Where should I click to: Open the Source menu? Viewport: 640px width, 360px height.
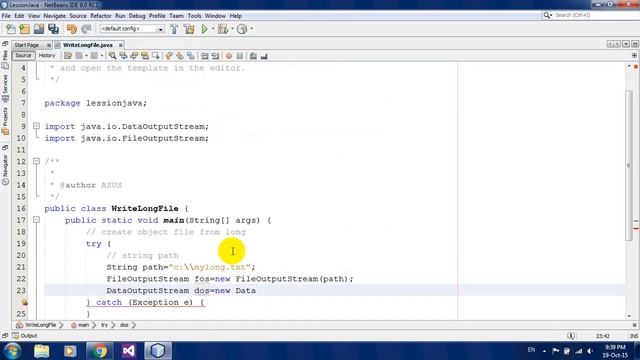[78, 16]
